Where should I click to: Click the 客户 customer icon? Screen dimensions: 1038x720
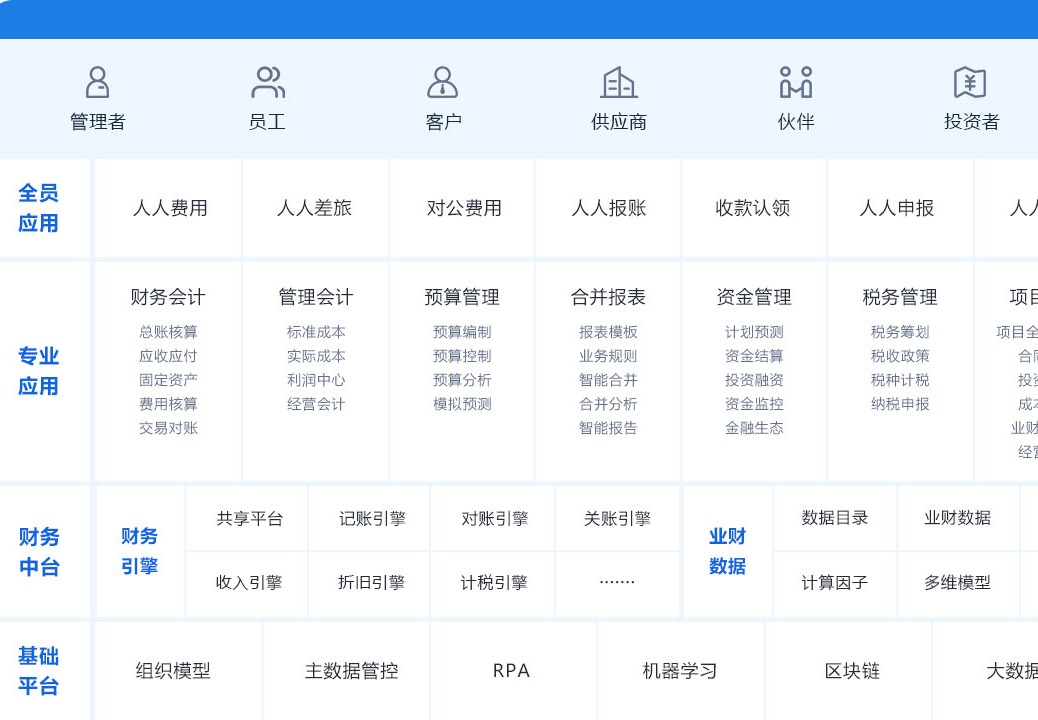442,82
